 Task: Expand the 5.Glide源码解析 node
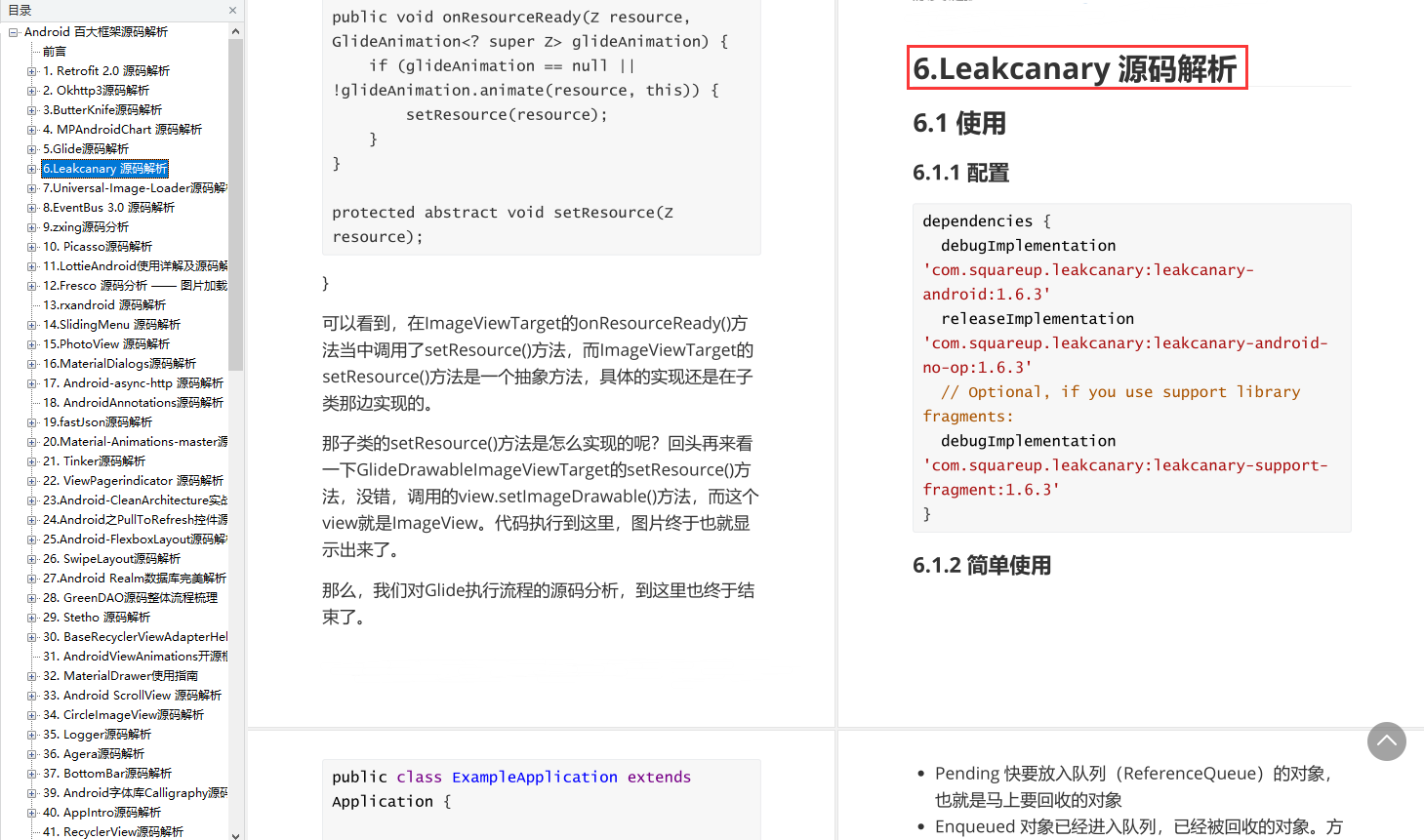click(x=32, y=149)
